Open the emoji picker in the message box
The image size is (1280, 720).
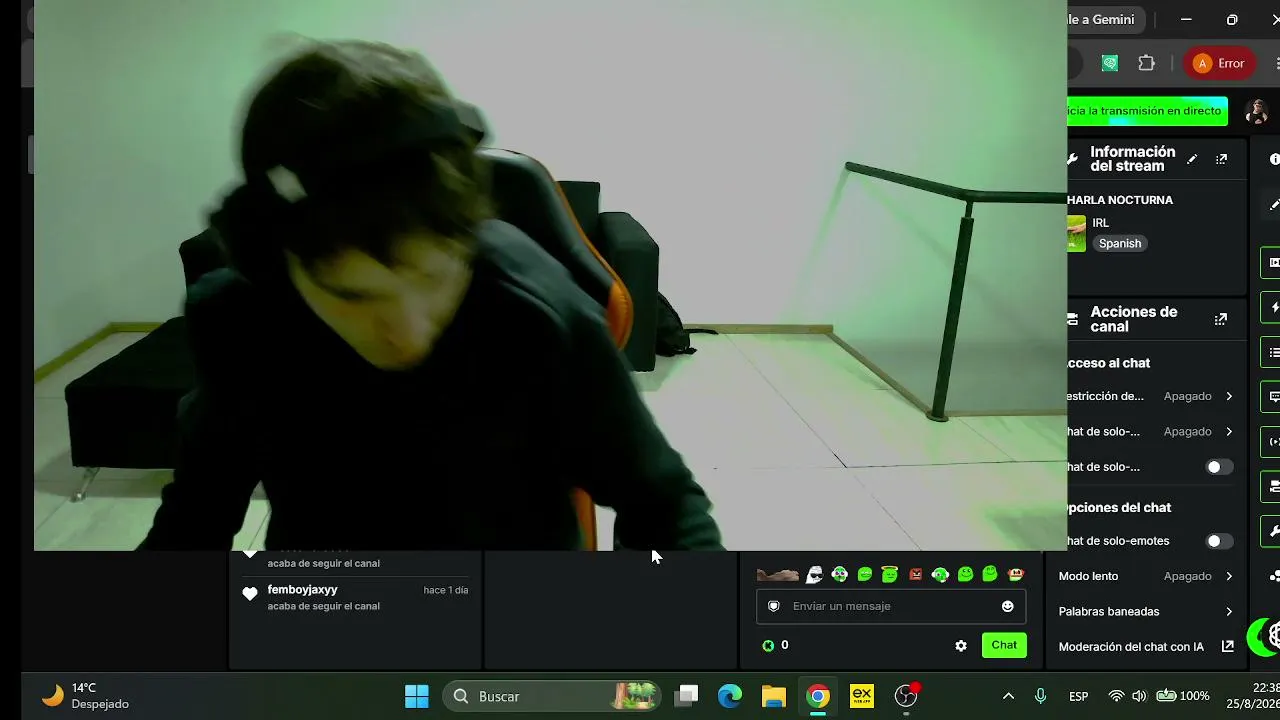(x=1007, y=606)
